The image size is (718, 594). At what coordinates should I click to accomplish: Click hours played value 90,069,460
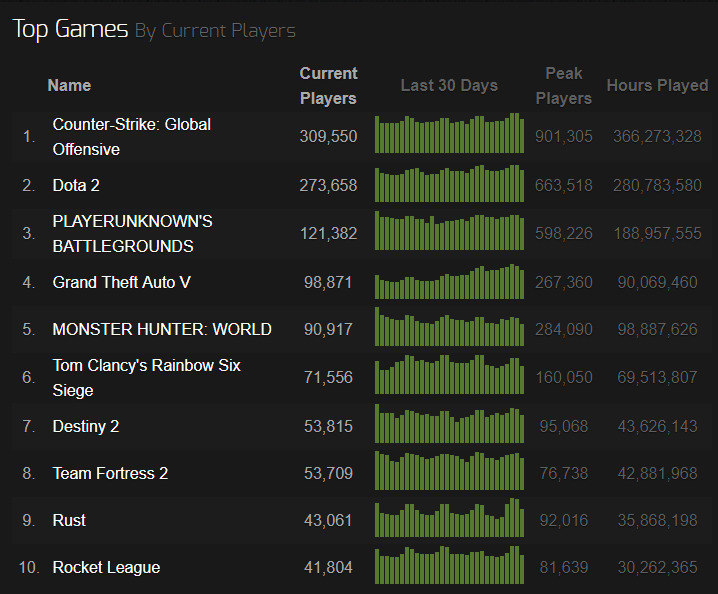(x=658, y=283)
